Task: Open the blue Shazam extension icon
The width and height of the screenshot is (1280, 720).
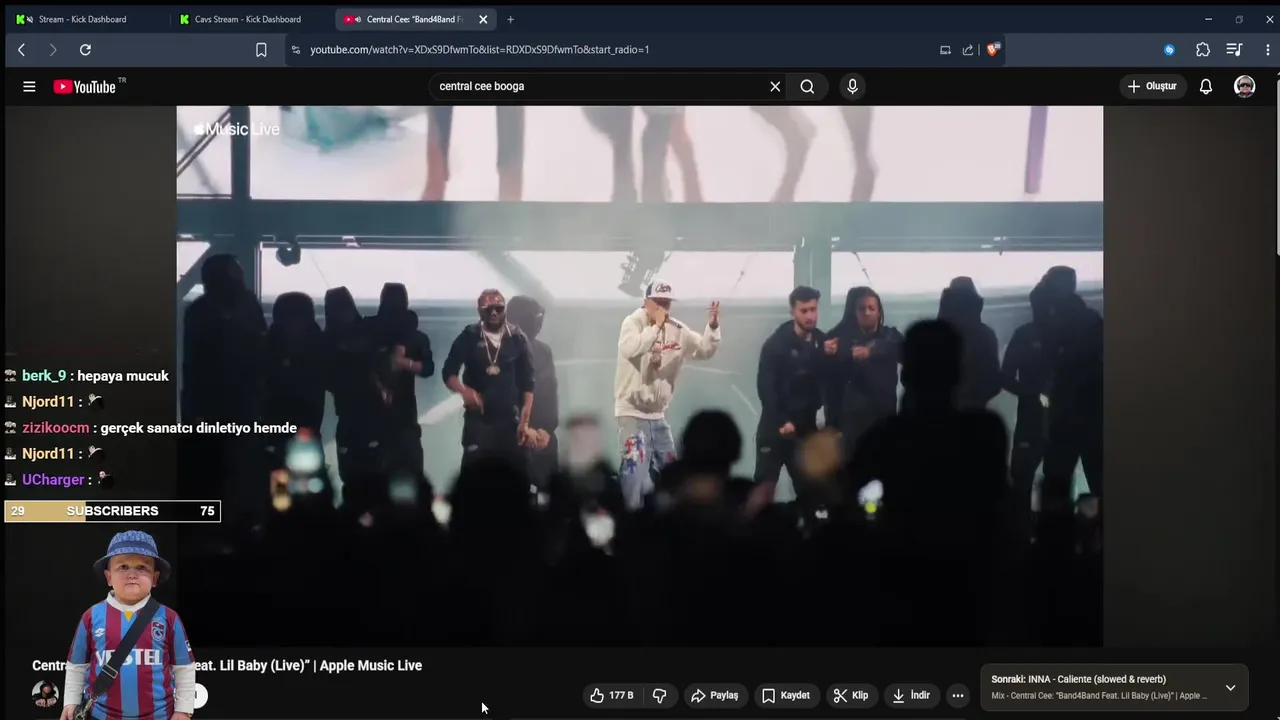Action: [x=1169, y=50]
